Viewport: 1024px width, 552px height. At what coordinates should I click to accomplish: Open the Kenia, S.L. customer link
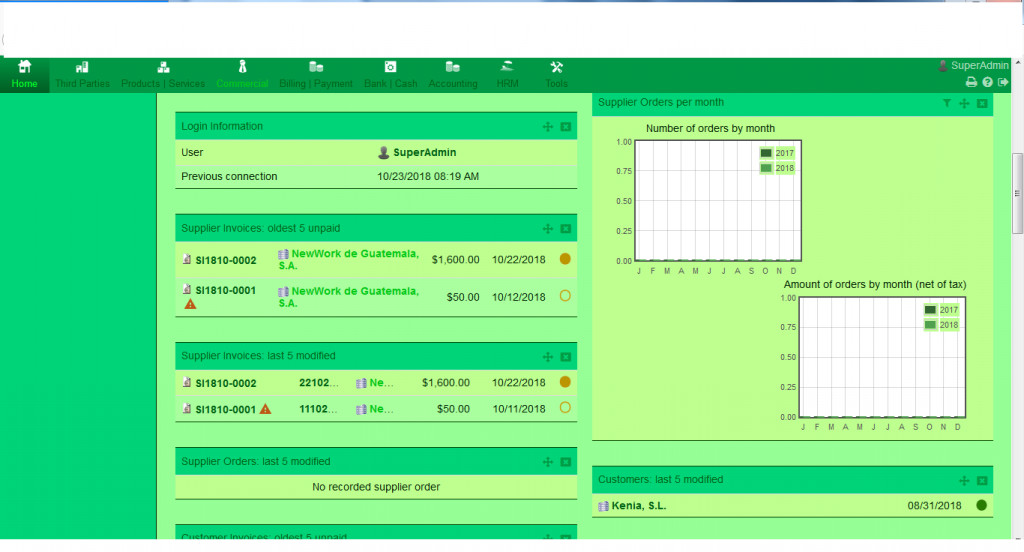pyautogui.click(x=637, y=506)
